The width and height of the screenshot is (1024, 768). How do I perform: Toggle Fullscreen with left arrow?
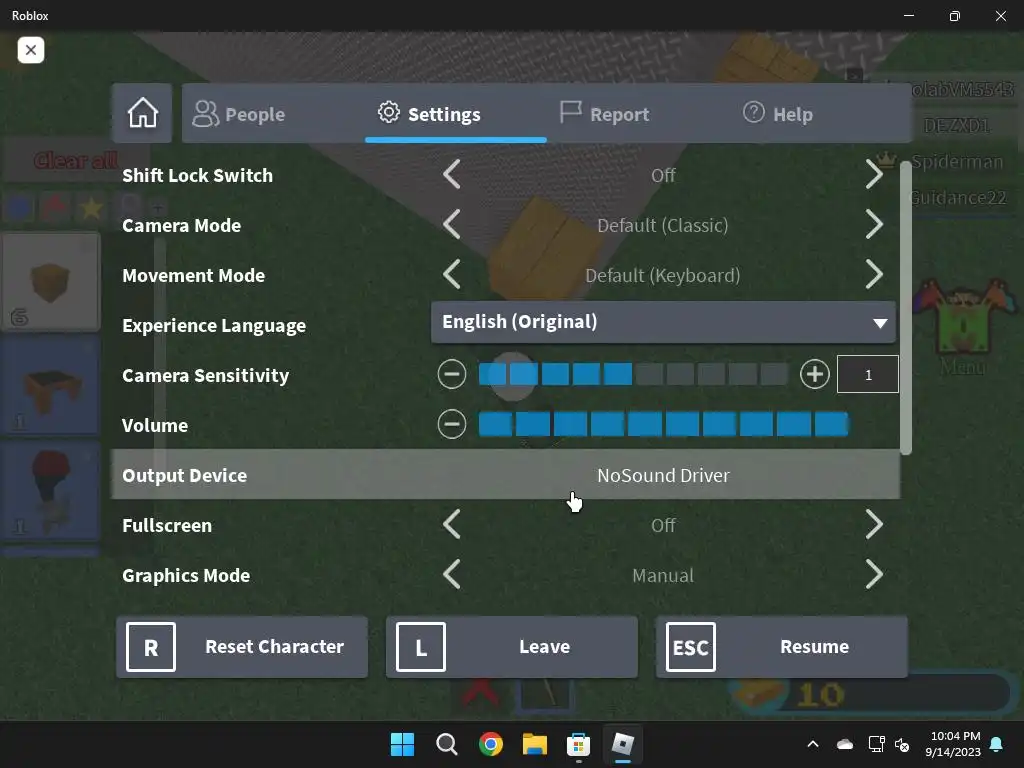click(x=452, y=524)
